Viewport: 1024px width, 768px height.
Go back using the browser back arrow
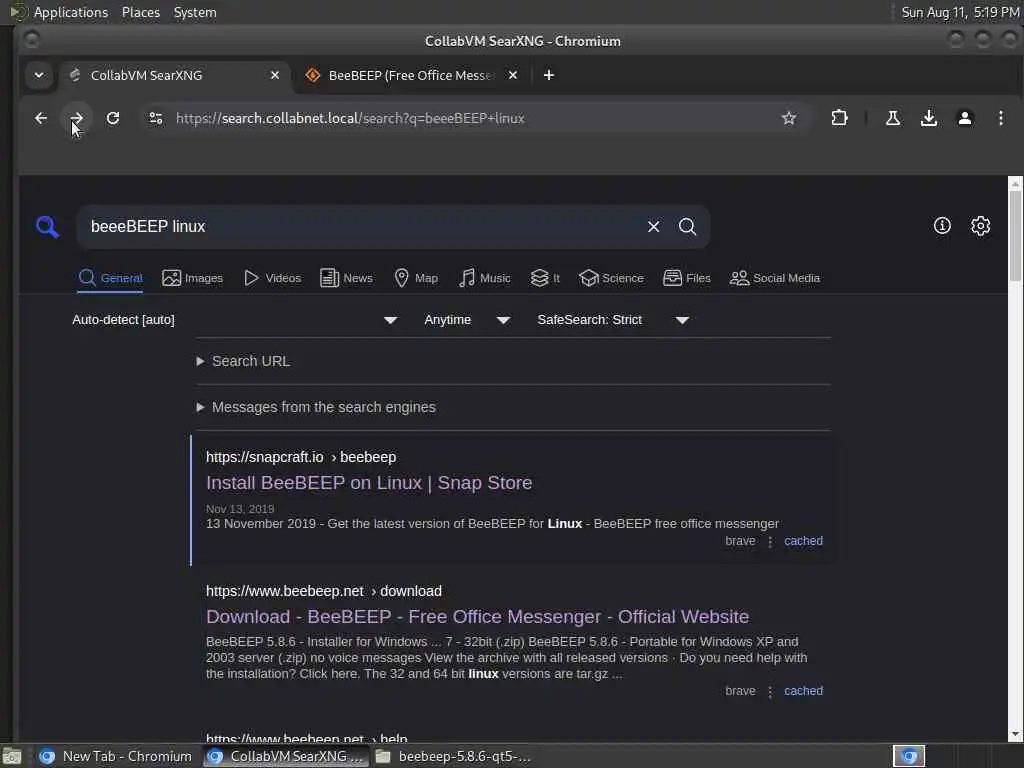pyautogui.click(x=40, y=118)
